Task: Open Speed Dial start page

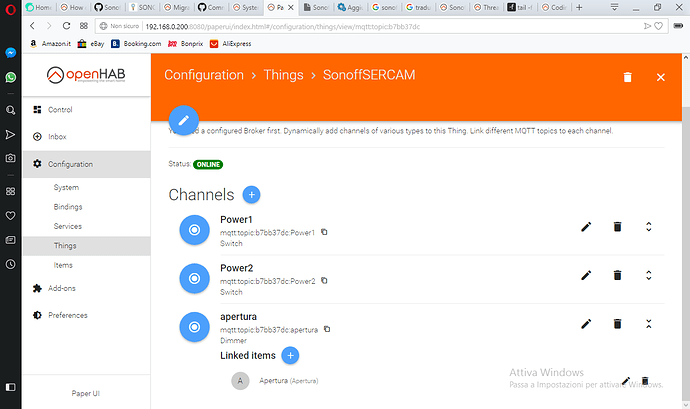Action: point(84,26)
